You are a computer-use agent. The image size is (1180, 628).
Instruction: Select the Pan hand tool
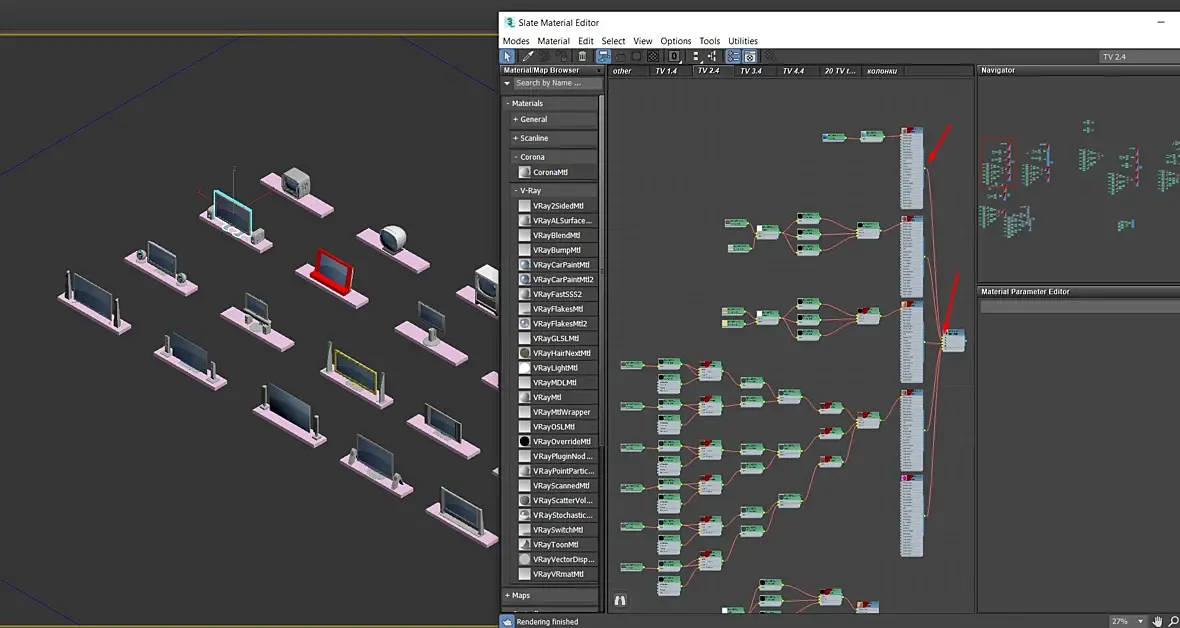pyautogui.click(x=1157, y=621)
